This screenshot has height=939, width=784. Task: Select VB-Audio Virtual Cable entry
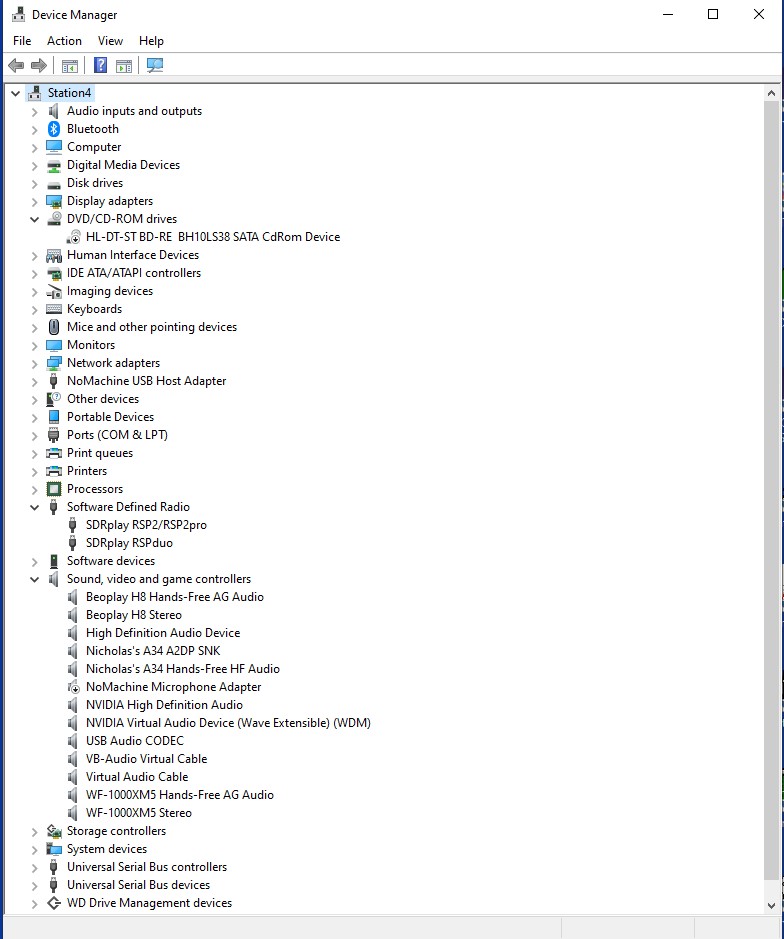[x=146, y=759]
